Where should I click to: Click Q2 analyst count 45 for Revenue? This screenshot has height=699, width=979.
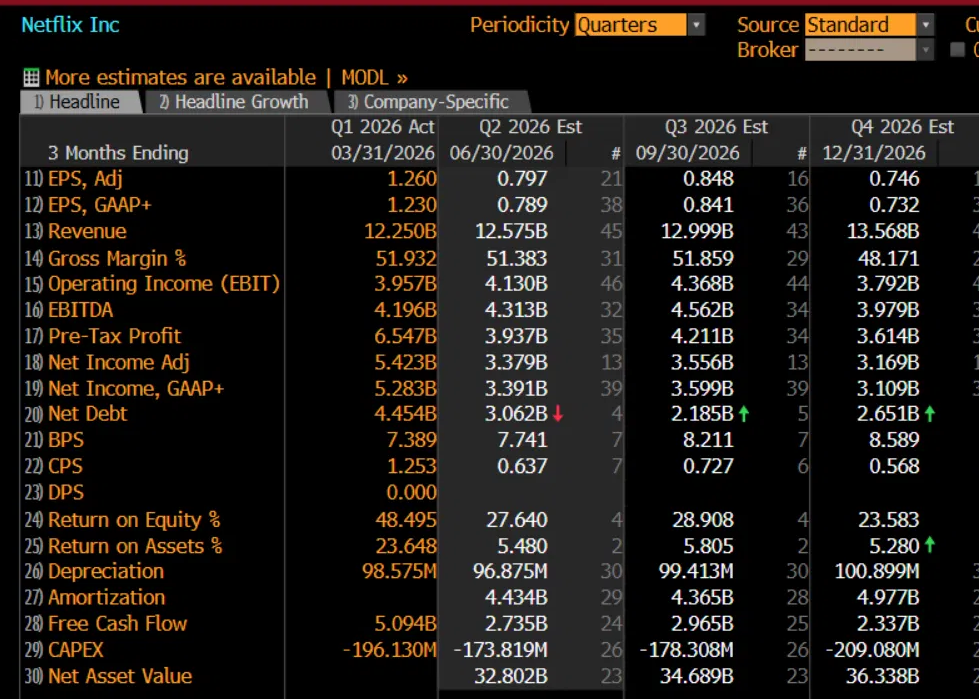[611, 232]
